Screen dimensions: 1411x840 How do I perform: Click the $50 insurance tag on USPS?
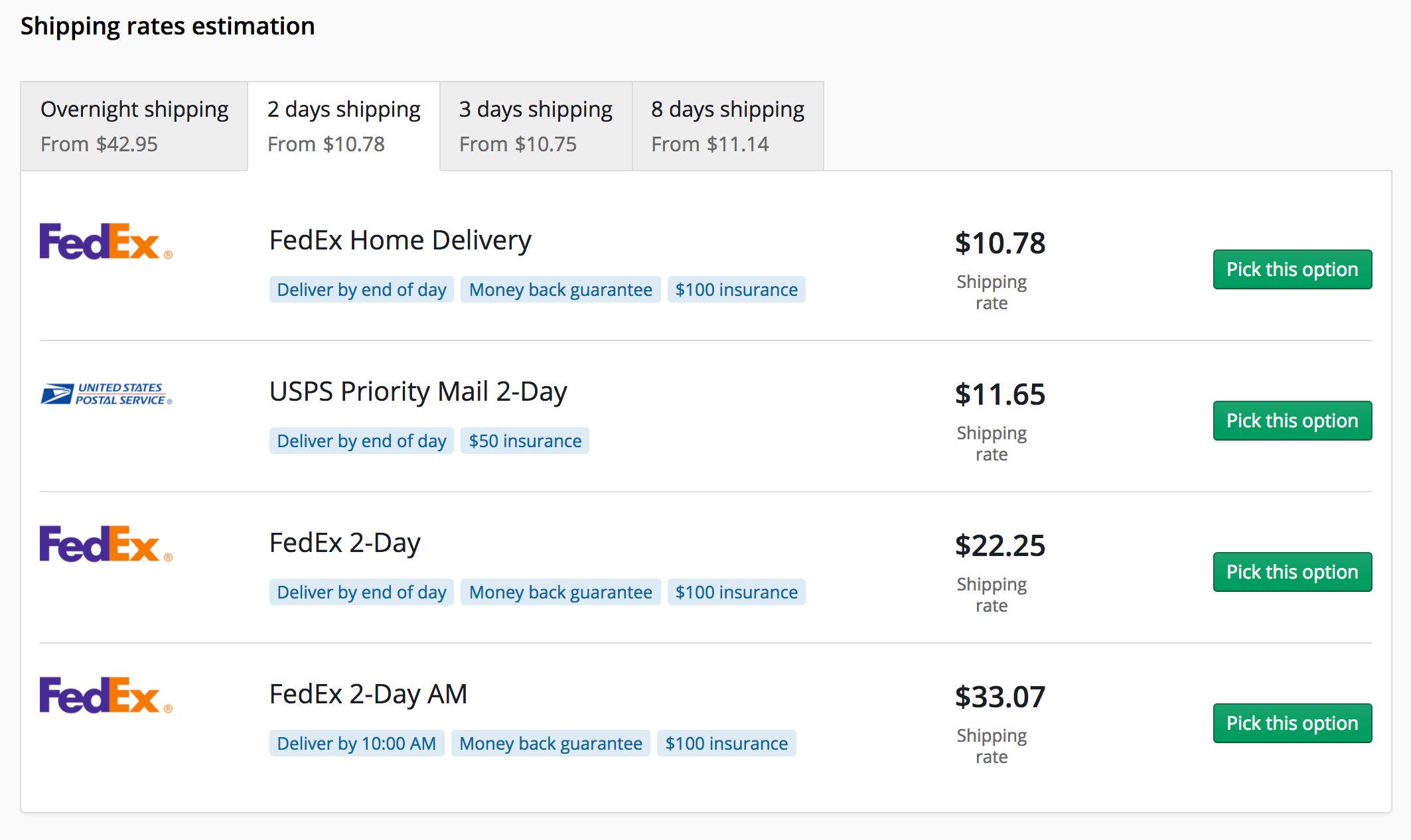click(x=525, y=441)
